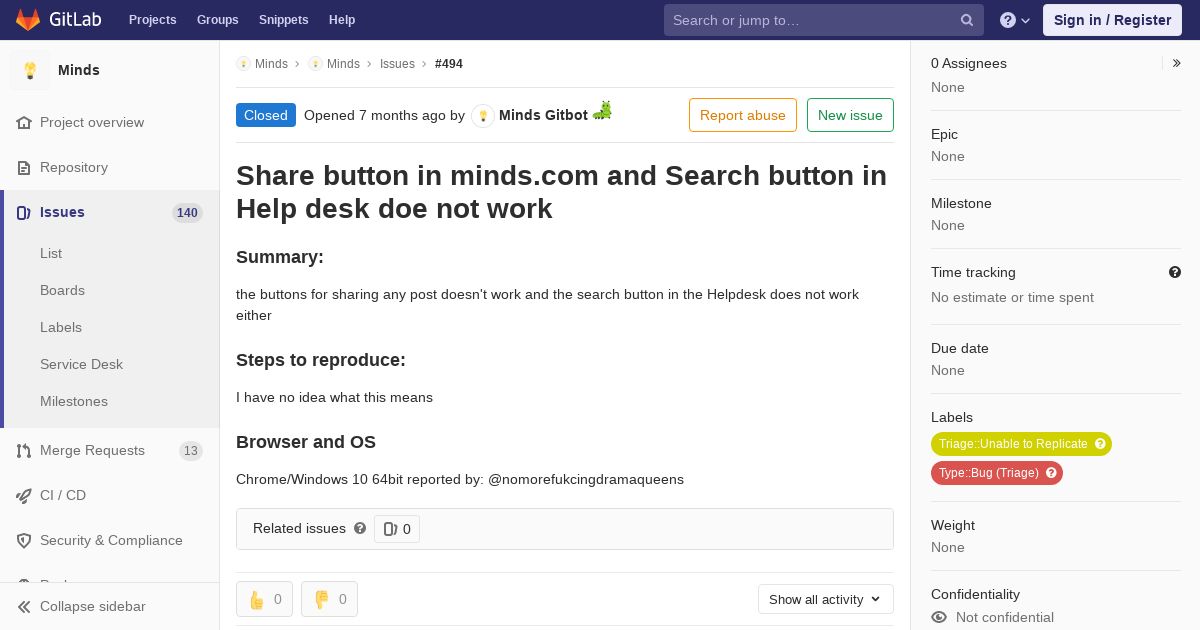Click the second Minds breadcrumb avatar icon

pos(315,63)
